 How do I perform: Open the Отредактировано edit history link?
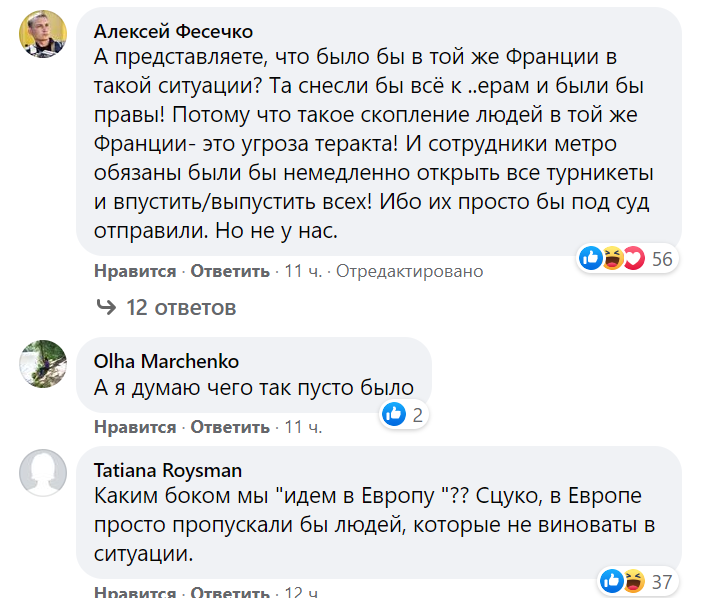(x=409, y=271)
